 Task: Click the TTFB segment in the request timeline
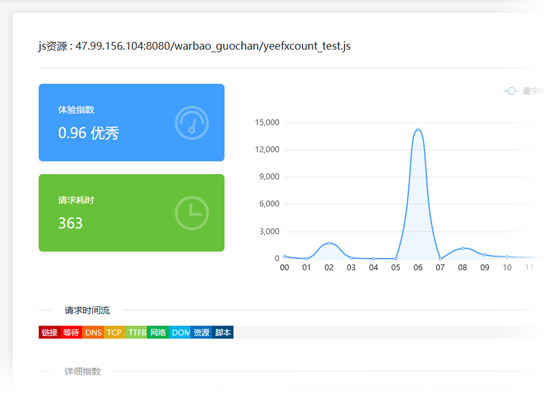coord(136,332)
